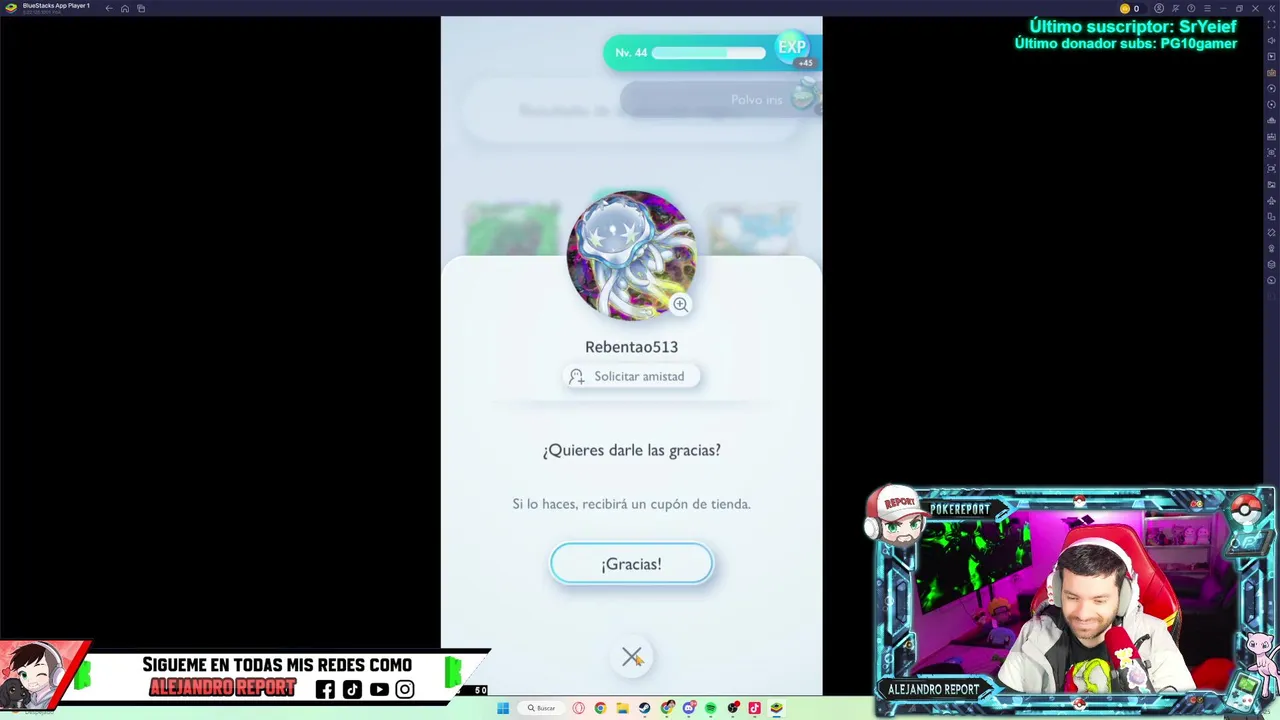Click the Buscar taskbar search box

pyautogui.click(x=541, y=708)
